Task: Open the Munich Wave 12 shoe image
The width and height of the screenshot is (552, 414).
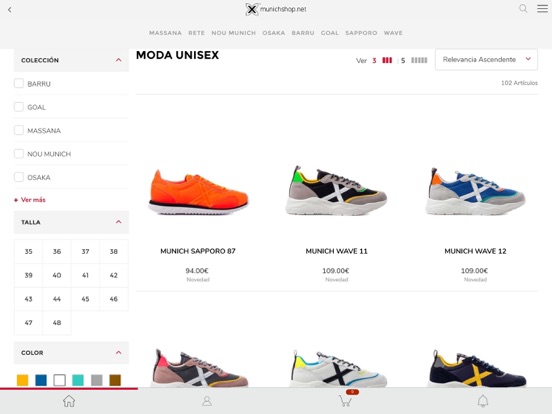Action: tap(475, 192)
